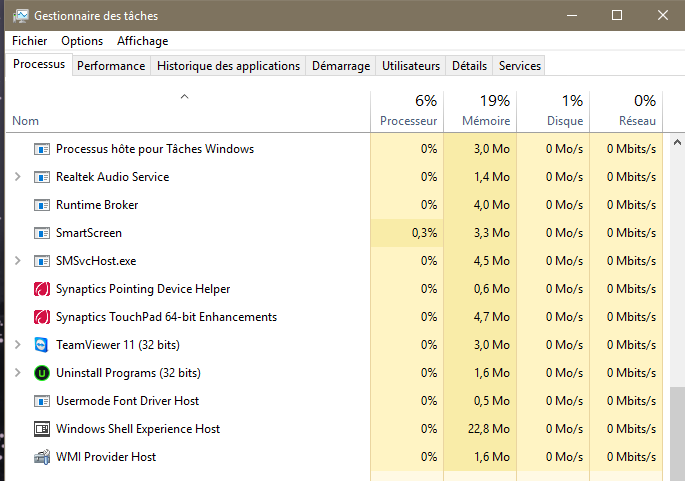The height and width of the screenshot is (481, 685).
Task: Click the Synaptics Pointing Device Helper icon
Action: [x=42, y=289]
